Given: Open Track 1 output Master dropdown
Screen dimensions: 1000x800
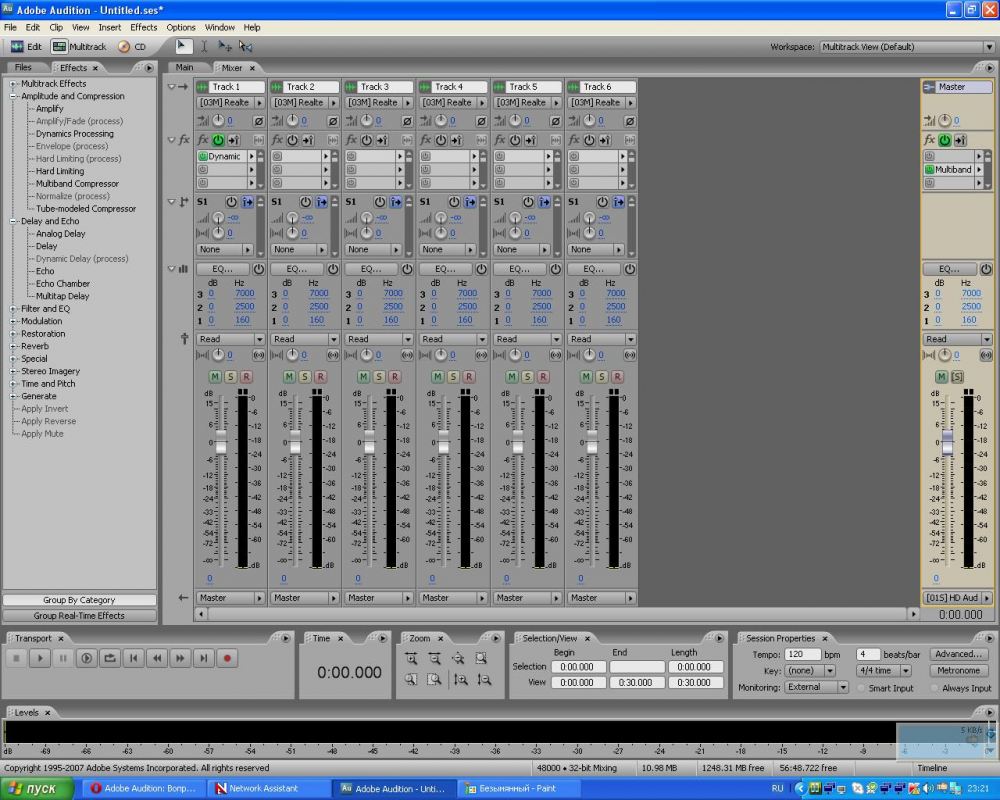Looking at the screenshot, I should 230,598.
